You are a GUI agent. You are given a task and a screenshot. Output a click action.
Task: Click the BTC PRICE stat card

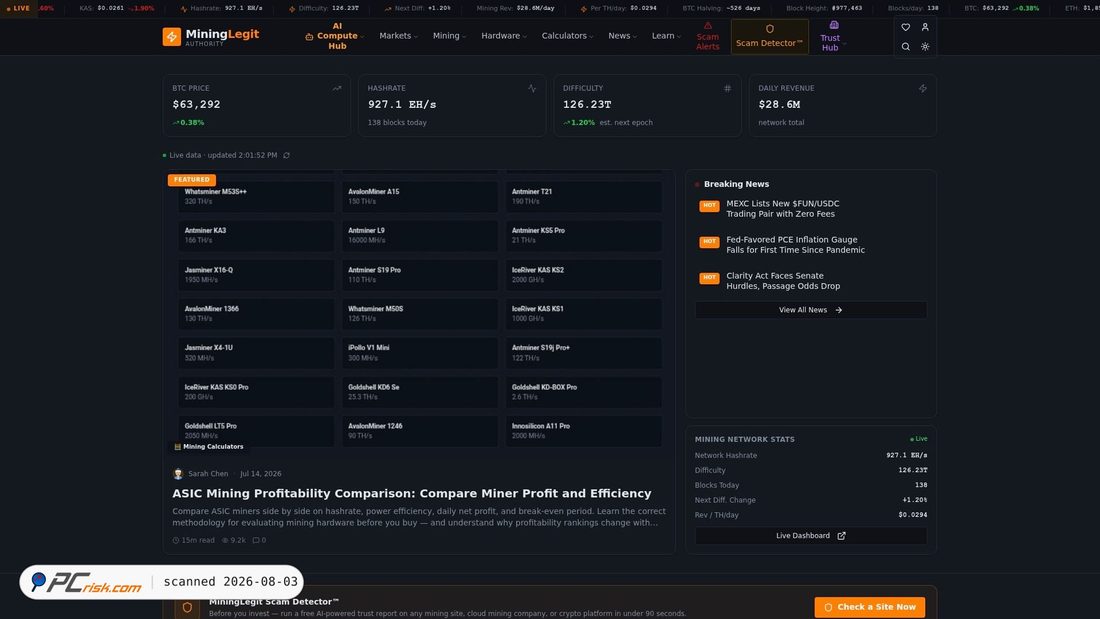(x=257, y=106)
